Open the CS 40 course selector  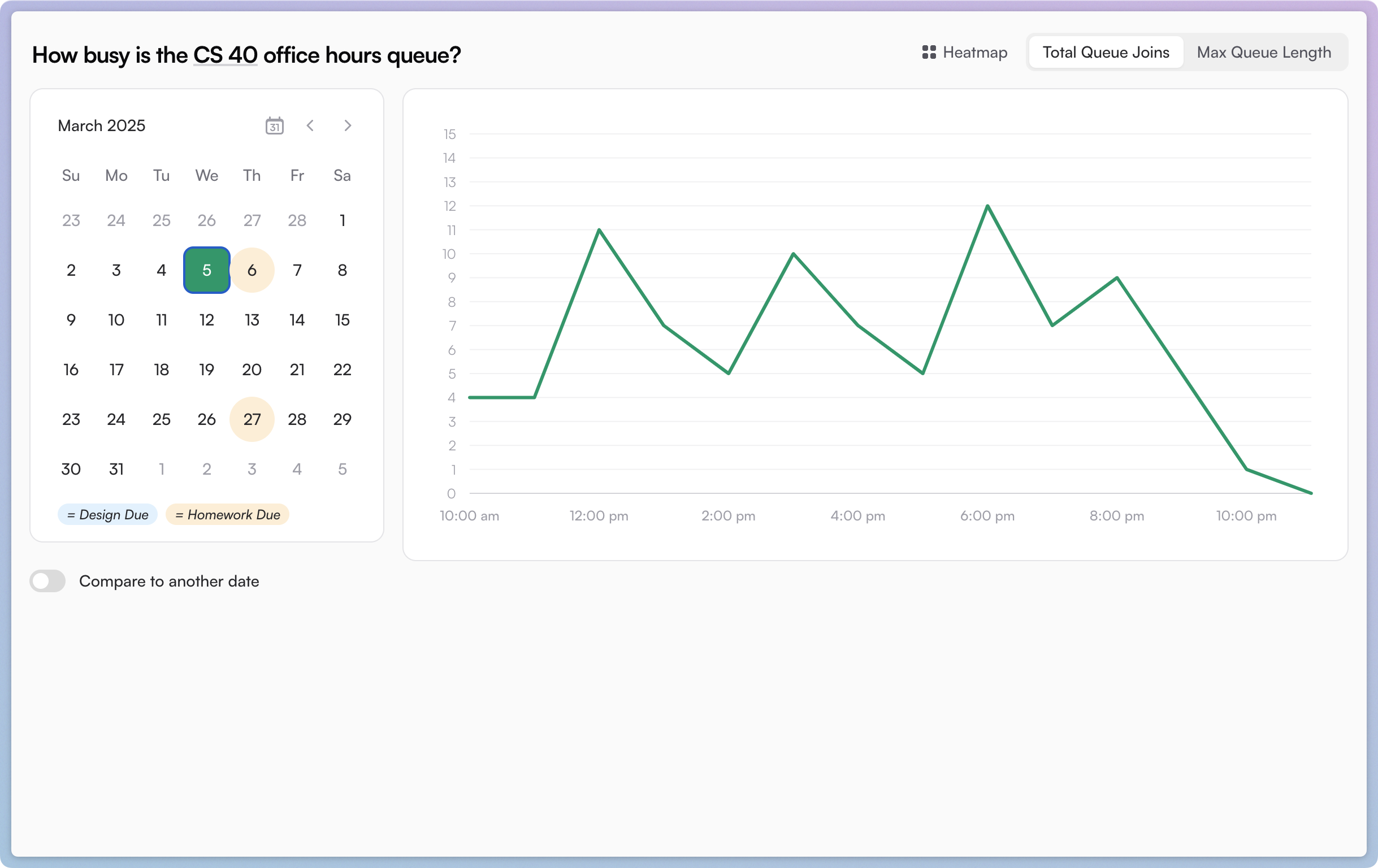click(x=225, y=55)
